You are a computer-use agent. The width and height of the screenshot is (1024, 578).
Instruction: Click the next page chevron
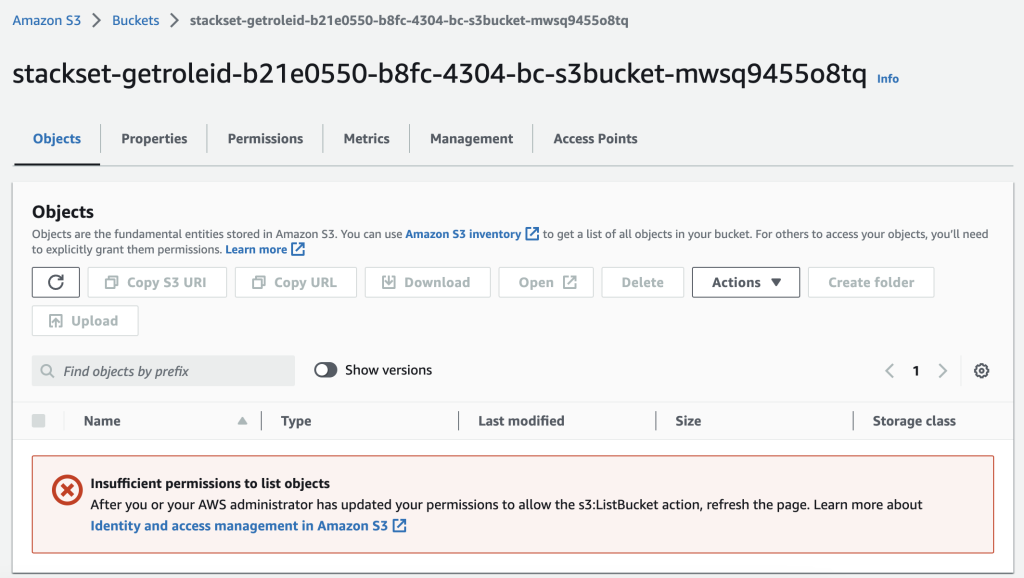click(x=942, y=370)
